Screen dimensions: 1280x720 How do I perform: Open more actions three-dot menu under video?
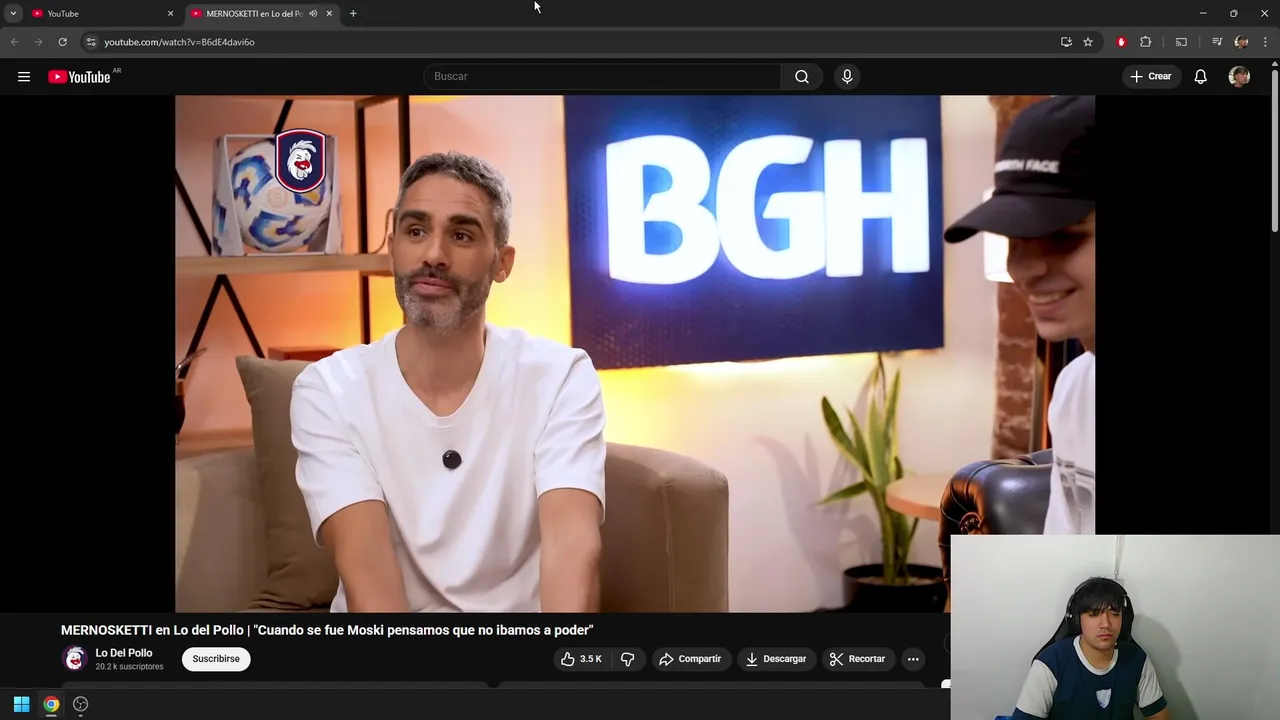pyautogui.click(x=913, y=659)
